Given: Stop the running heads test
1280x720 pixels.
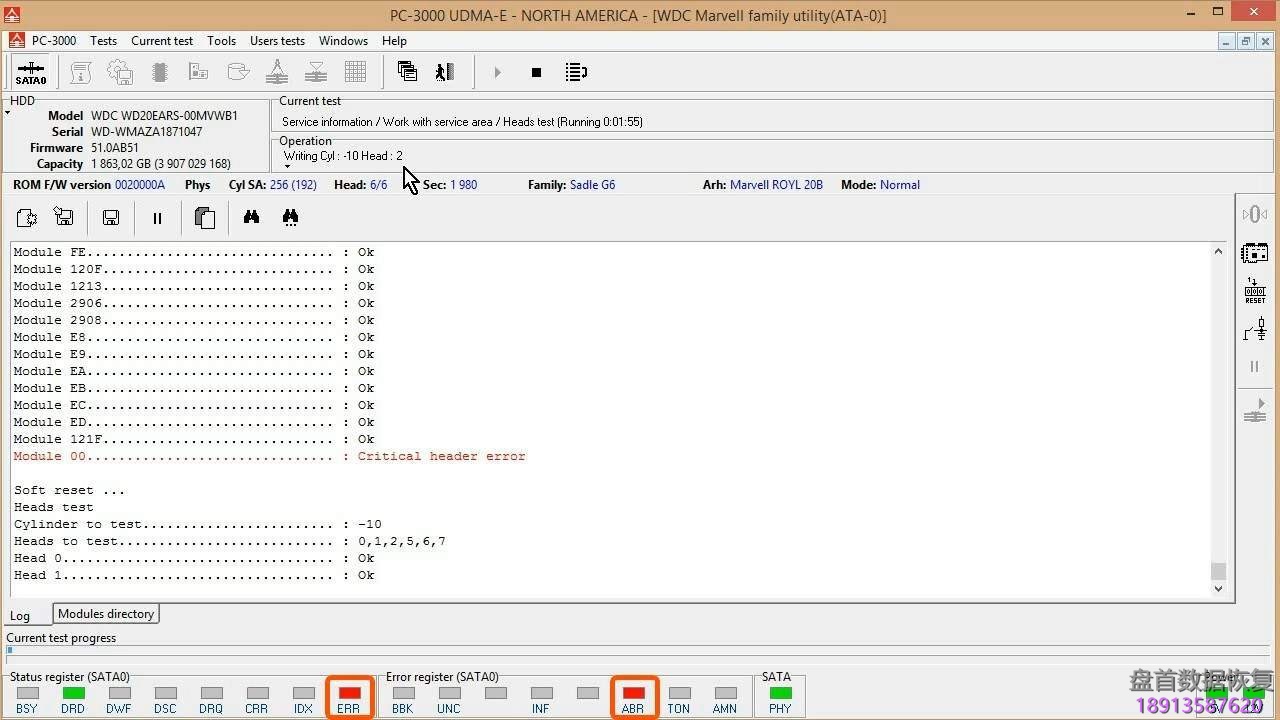Looking at the screenshot, I should click(536, 72).
